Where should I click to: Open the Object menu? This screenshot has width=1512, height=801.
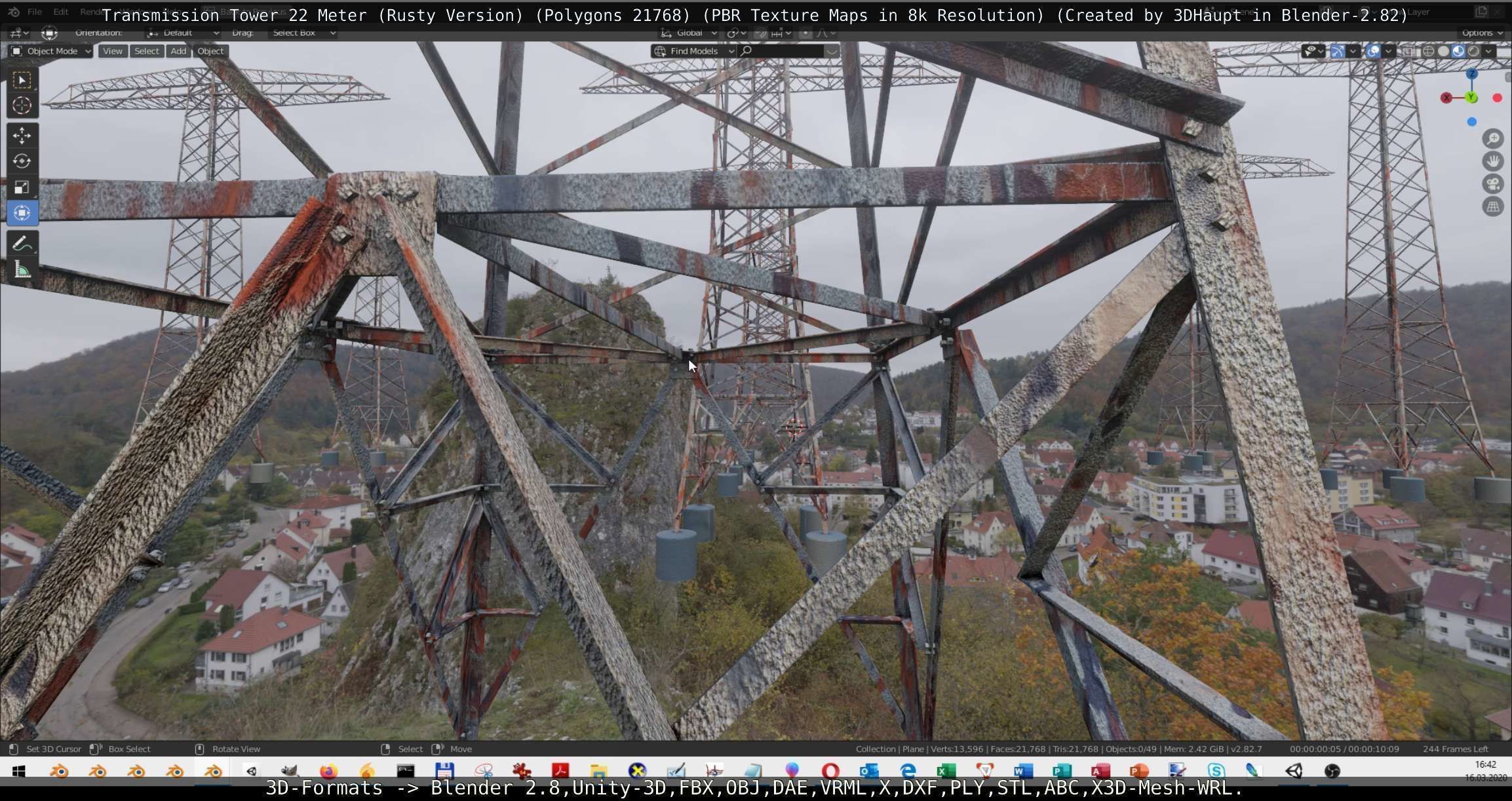210,51
